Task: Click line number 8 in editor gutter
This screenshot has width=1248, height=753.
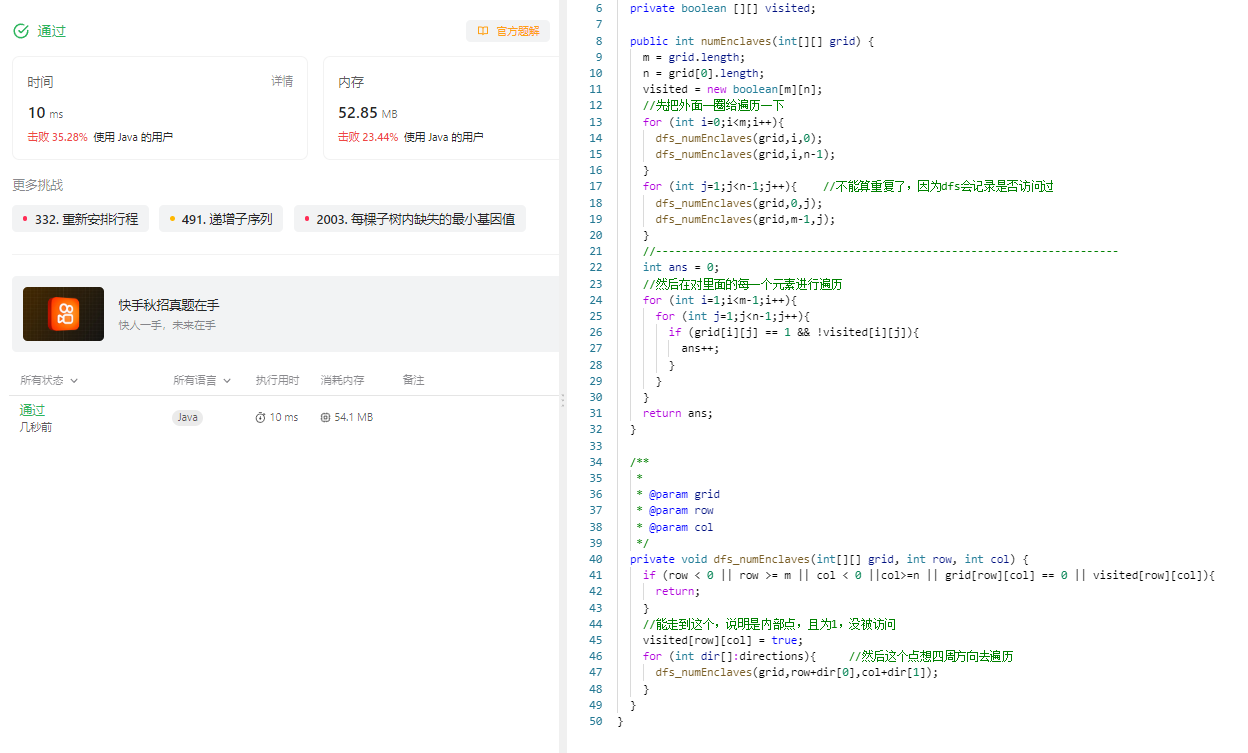Action: pyautogui.click(x=599, y=41)
